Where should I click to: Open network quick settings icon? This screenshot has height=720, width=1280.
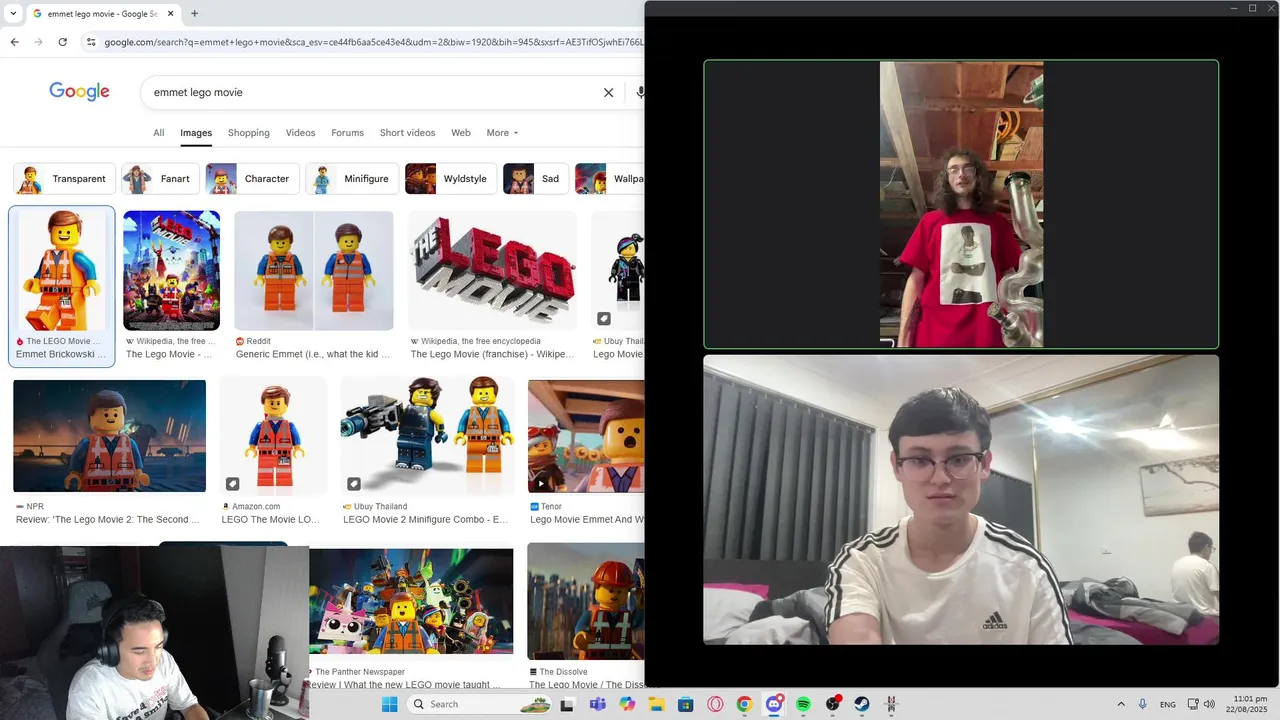[x=1193, y=704]
